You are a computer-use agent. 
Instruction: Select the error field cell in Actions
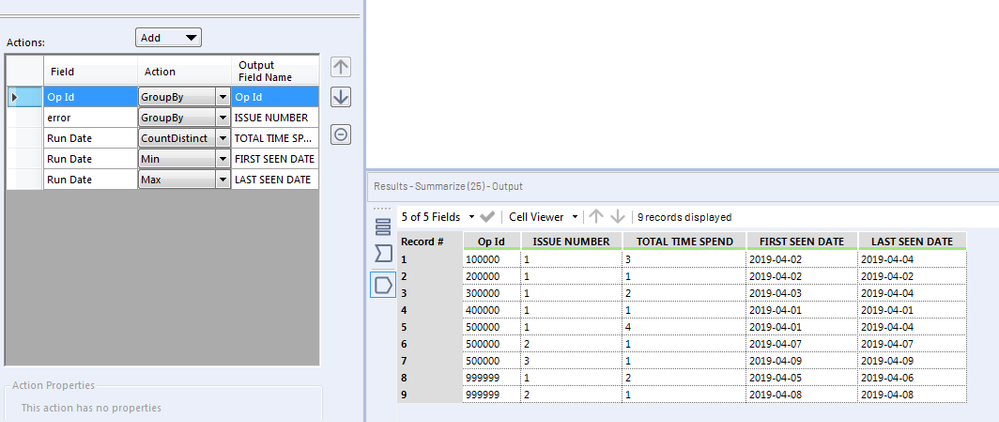click(90, 117)
